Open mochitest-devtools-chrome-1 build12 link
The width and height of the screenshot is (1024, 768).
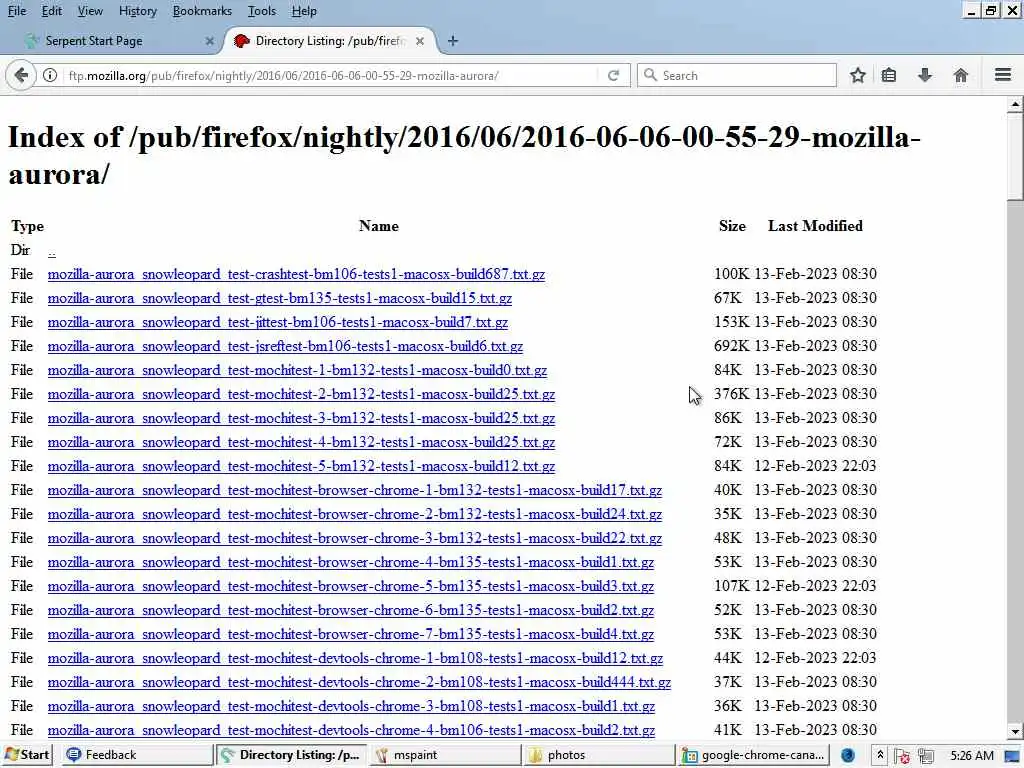coord(355,658)
